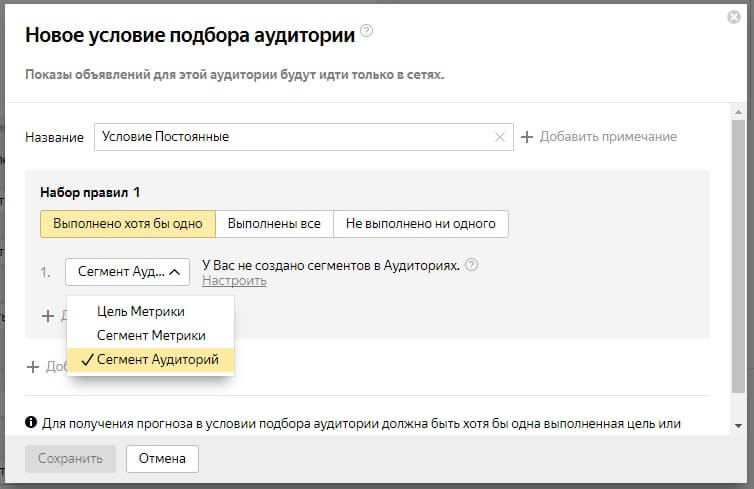Image resolution: width=754 pixels, height=489 pixels.
Task: Choose Сегмент Метрики in the dropdown list
Action: [x=151, y=336]
